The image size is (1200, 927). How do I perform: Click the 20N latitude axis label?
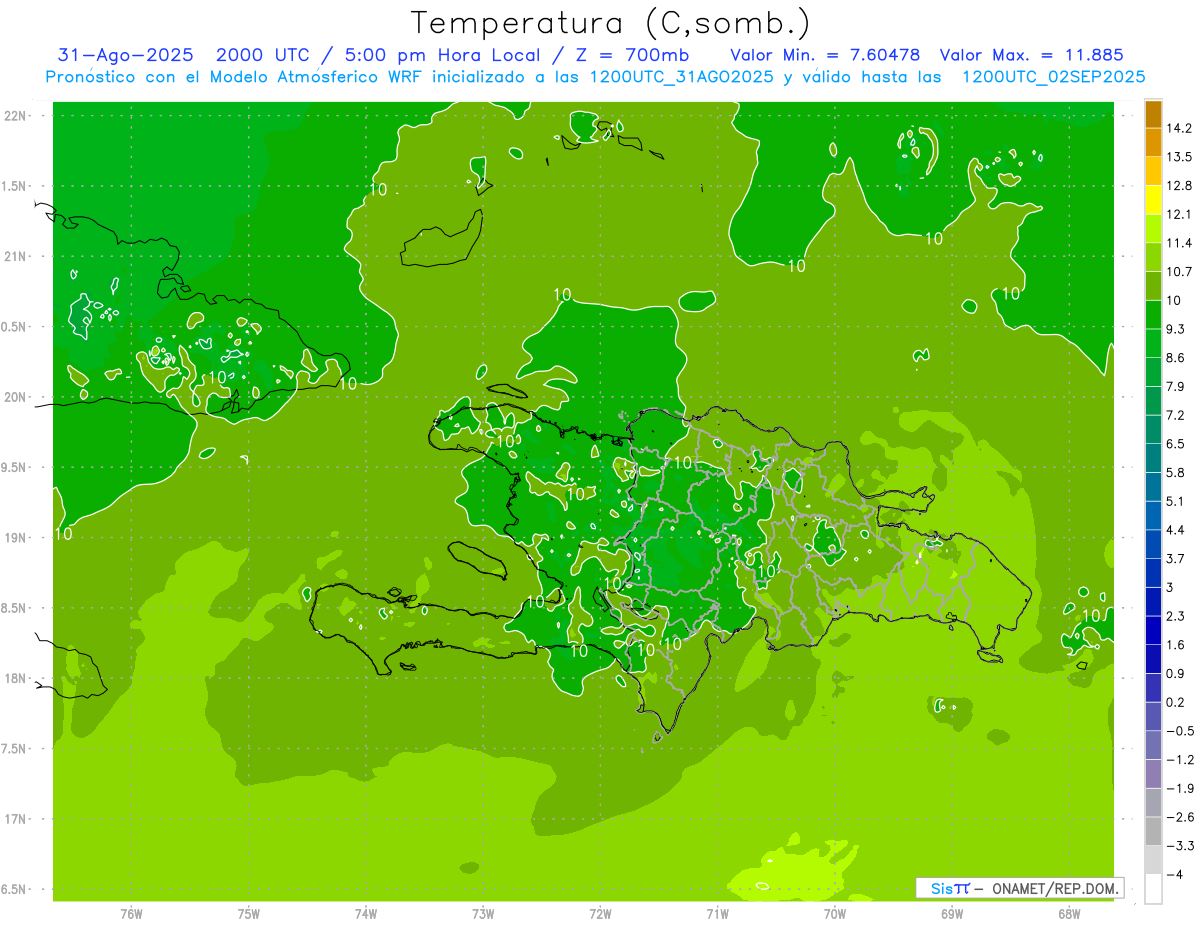[14, 397]
